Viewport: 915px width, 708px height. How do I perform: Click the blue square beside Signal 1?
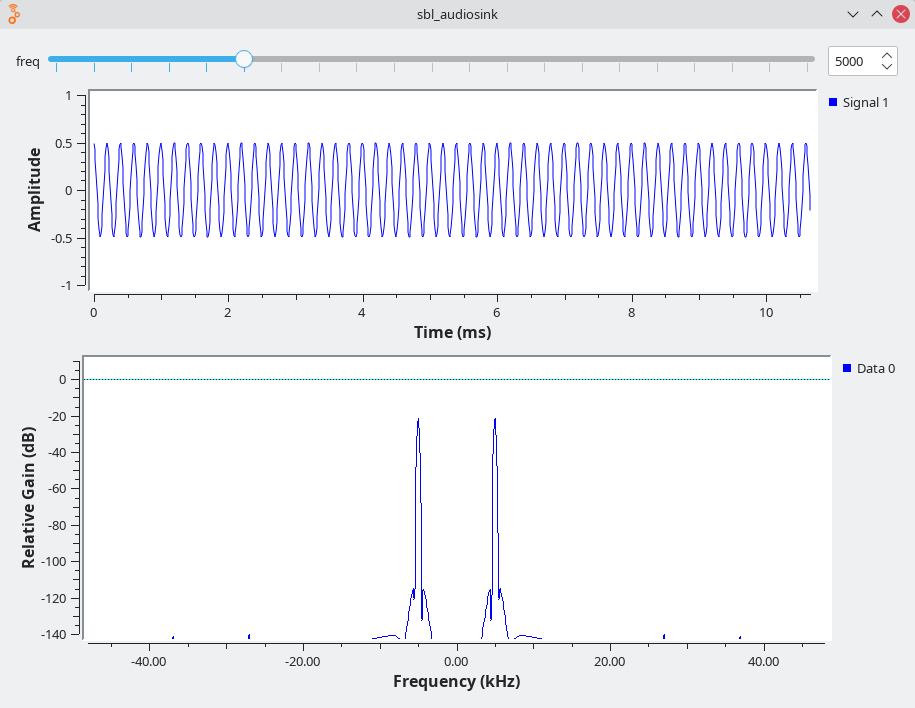coord(833,102)
